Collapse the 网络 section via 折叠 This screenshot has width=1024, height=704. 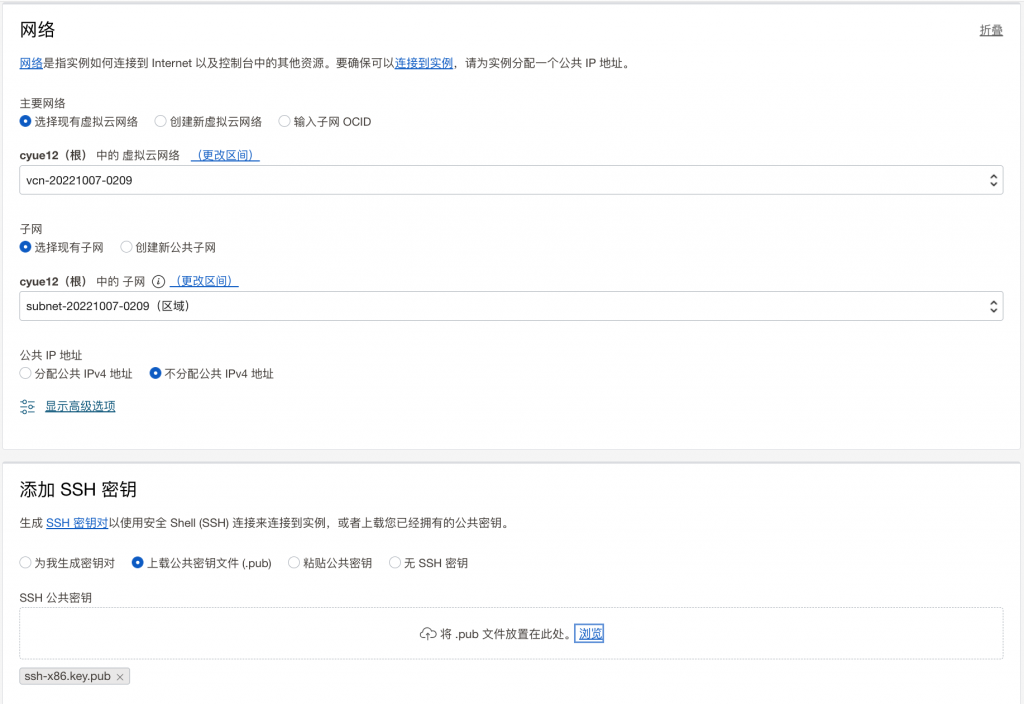990,31
